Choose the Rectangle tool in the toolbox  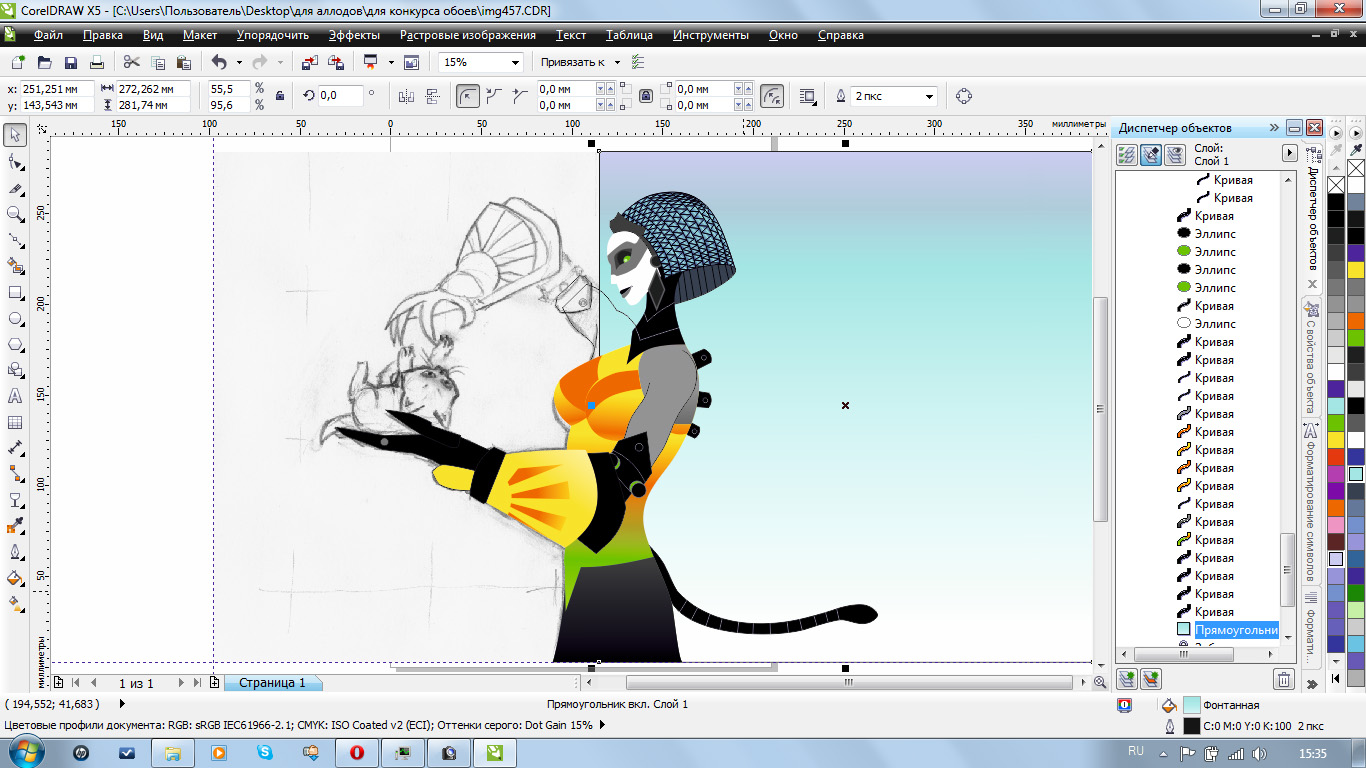(15, 292)
